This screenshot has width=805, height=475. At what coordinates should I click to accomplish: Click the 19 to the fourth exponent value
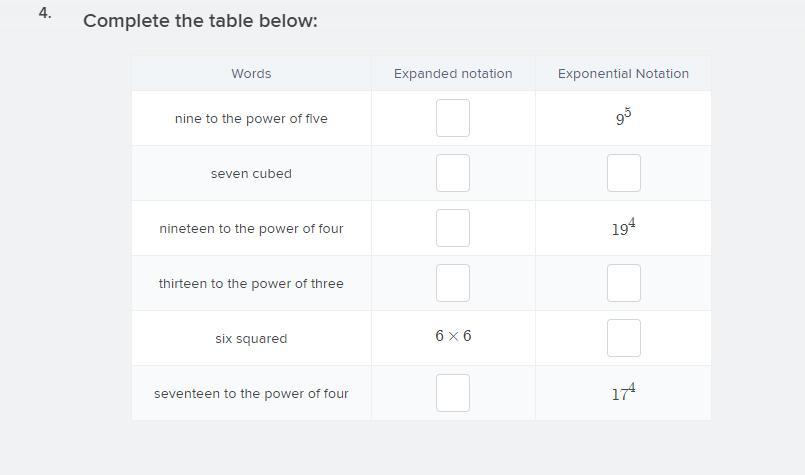click(623, 228)
